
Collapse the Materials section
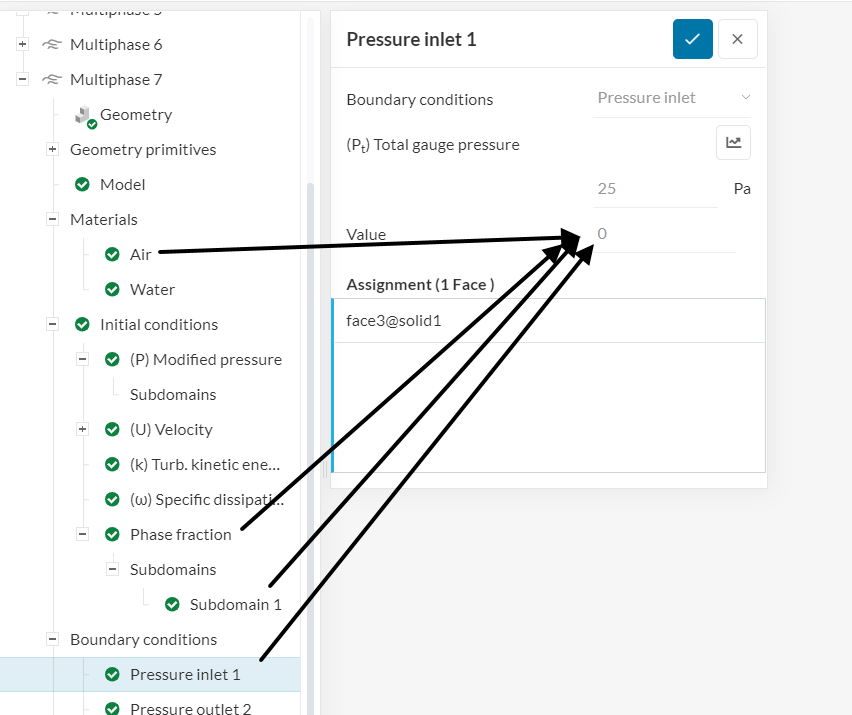pyautogui.click(x=52, y=219)
